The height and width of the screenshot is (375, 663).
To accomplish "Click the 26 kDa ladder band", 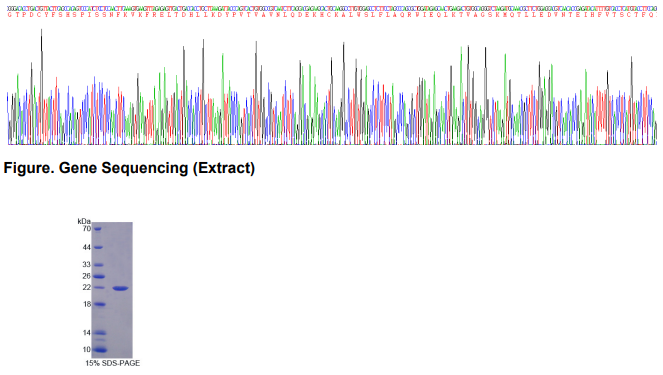I will pyautogui.click(x=99, y=276).
